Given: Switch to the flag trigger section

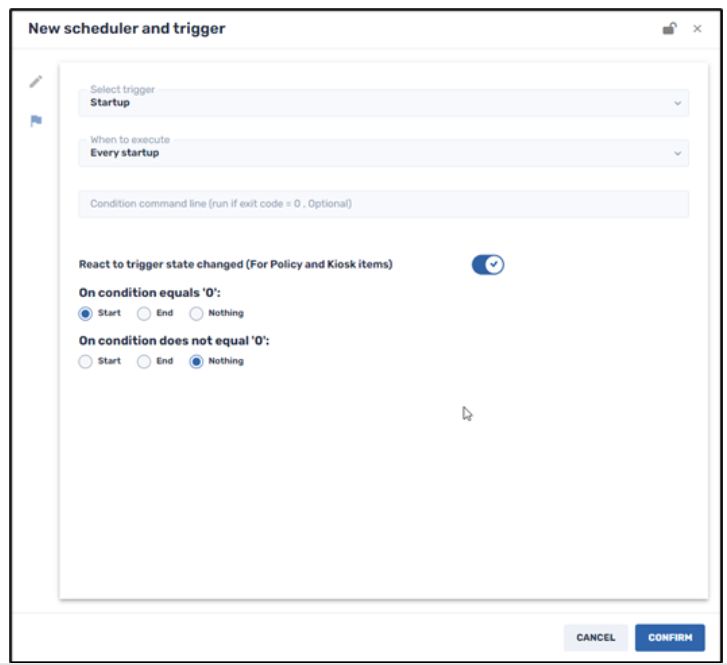Looking at the screenshot, I should click(x=36, y=121).
